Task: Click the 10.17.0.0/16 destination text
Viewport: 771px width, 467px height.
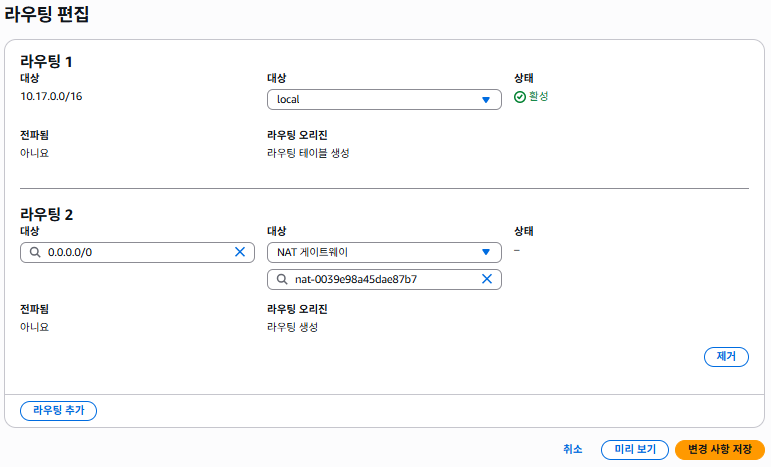Action: pyautogui.click(x=51, y=95)
